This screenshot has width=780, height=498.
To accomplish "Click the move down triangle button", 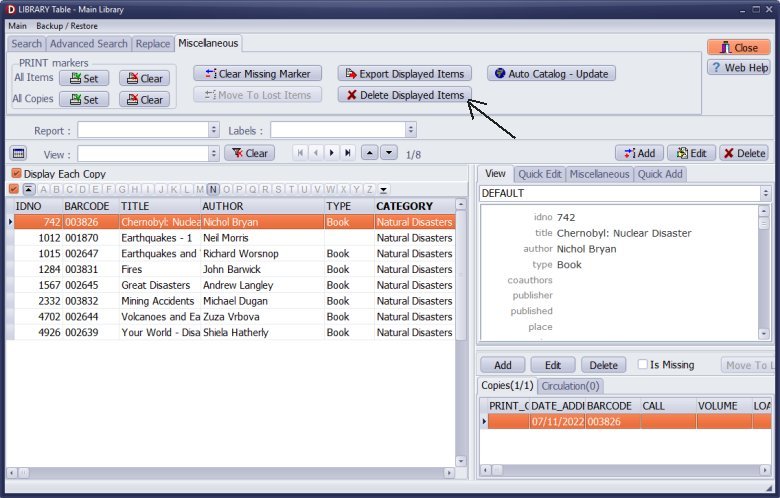I will [x=389, y=153].
